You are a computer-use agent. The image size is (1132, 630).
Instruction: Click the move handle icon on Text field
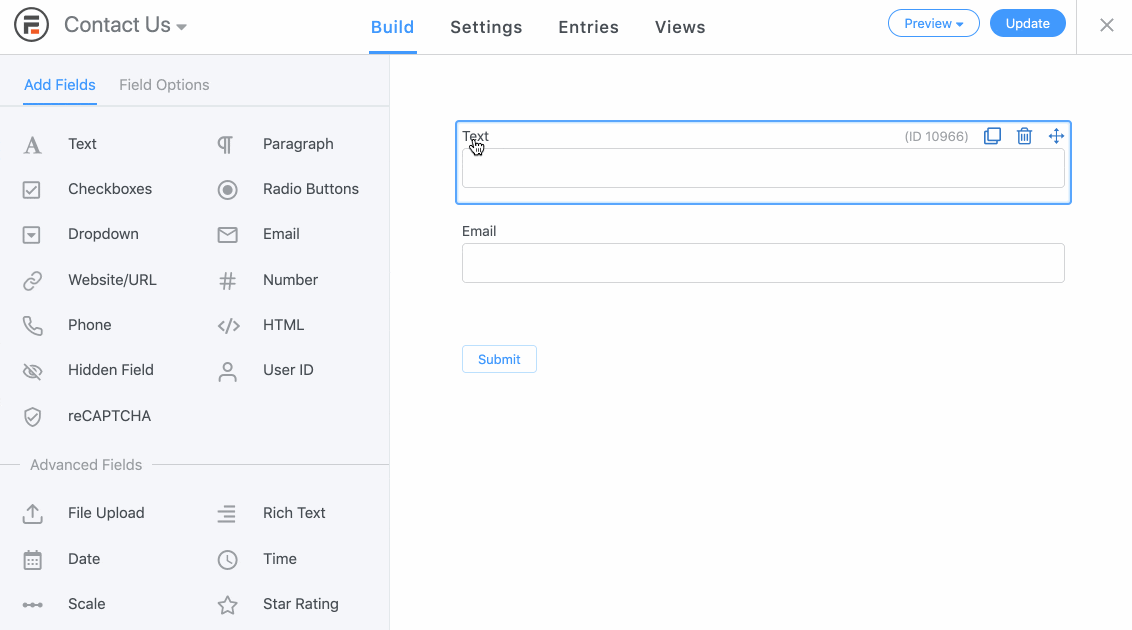pos(1056,136)
